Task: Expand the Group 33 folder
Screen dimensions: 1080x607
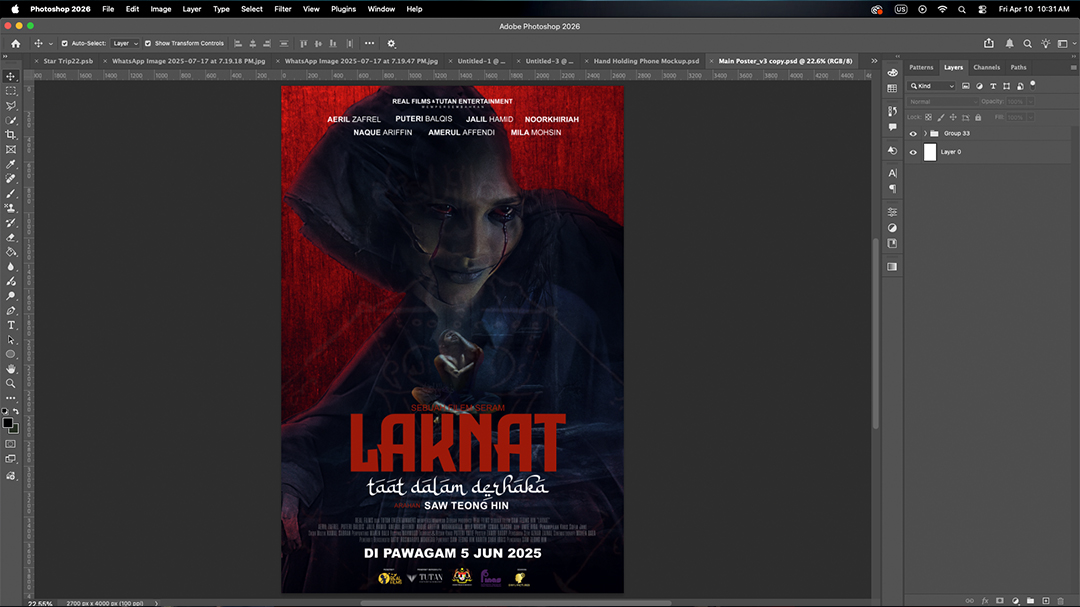Action: (925, 134)
